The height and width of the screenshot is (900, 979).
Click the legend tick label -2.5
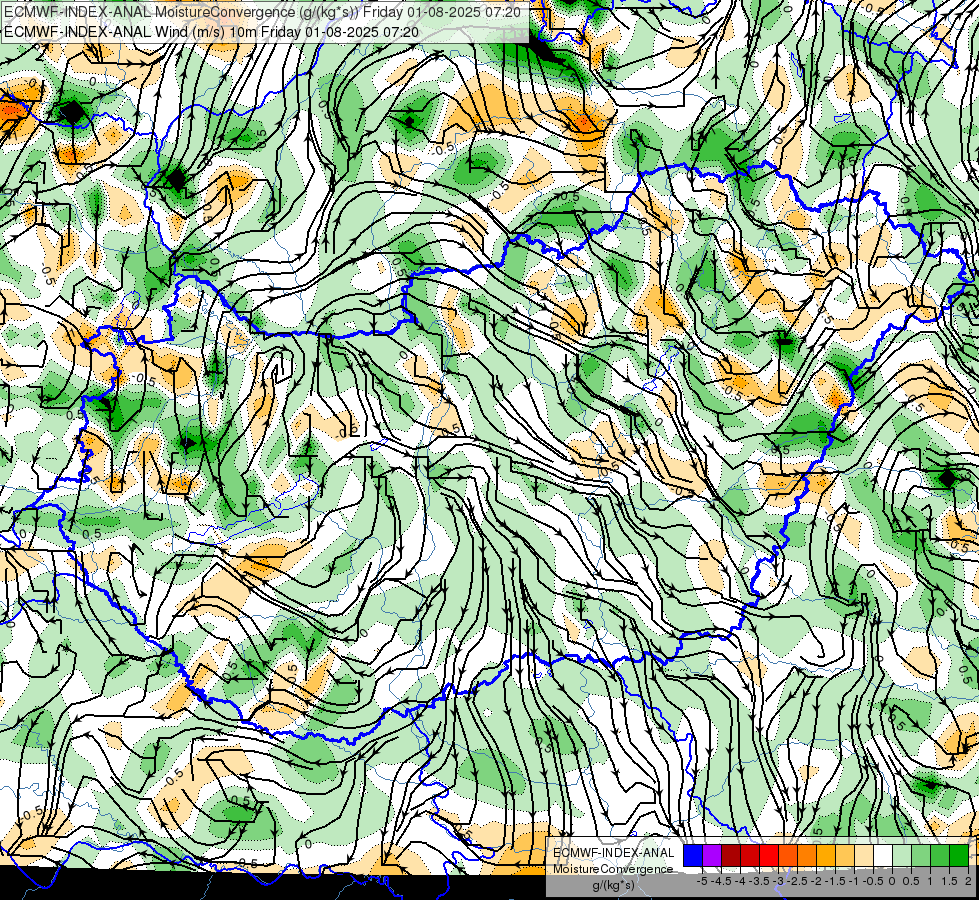(797, 881)
